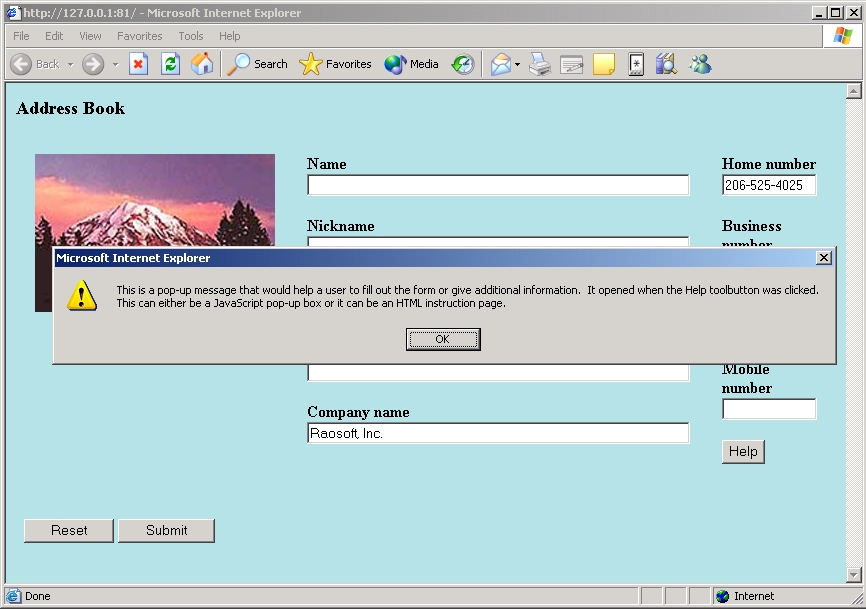Image resolution: width=866 pixels, height=609 pixels.
Task: Open the Forward history dropdown arrow
Action: coord(115,65)
